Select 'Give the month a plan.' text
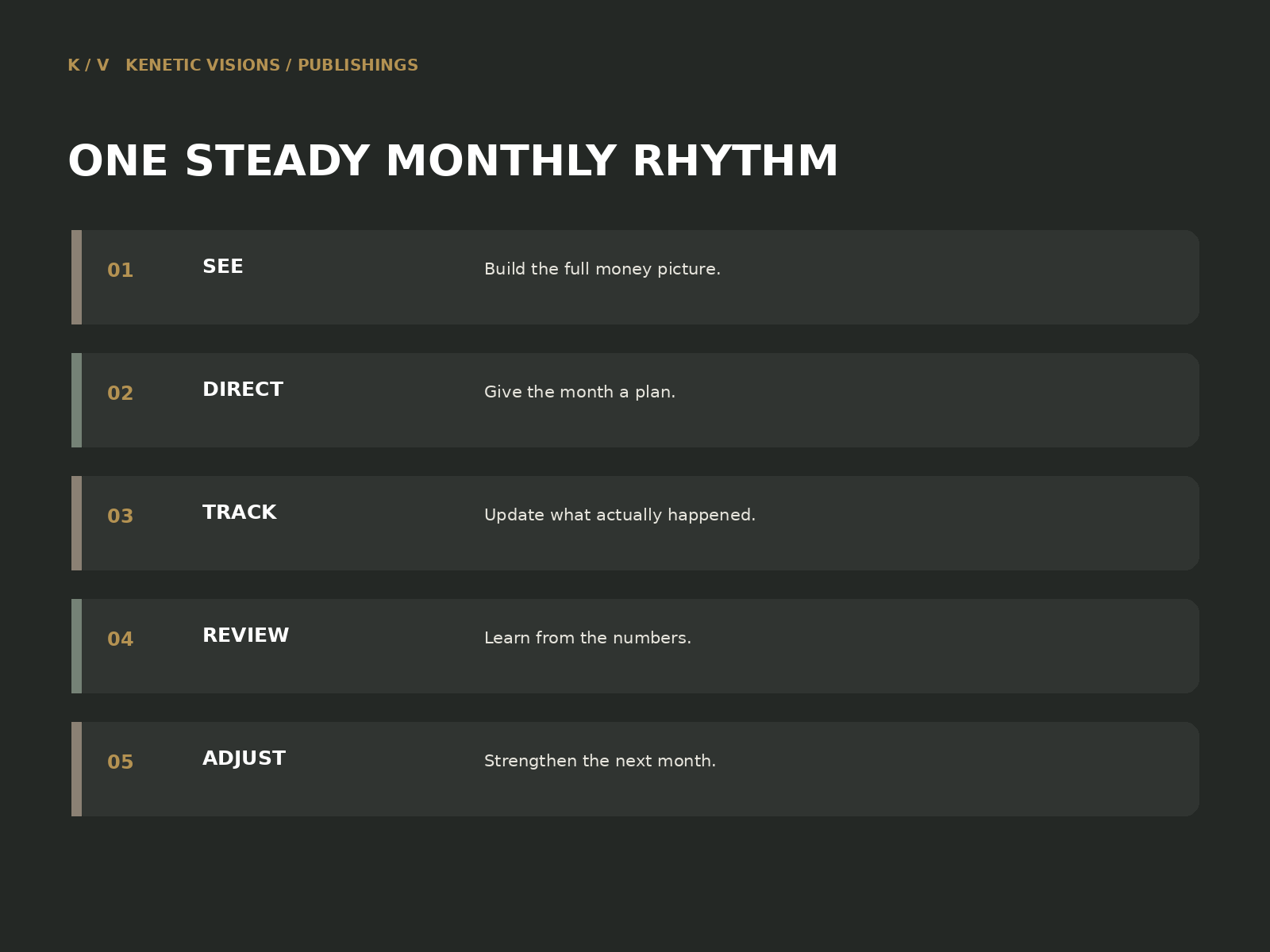 [579, 392]
